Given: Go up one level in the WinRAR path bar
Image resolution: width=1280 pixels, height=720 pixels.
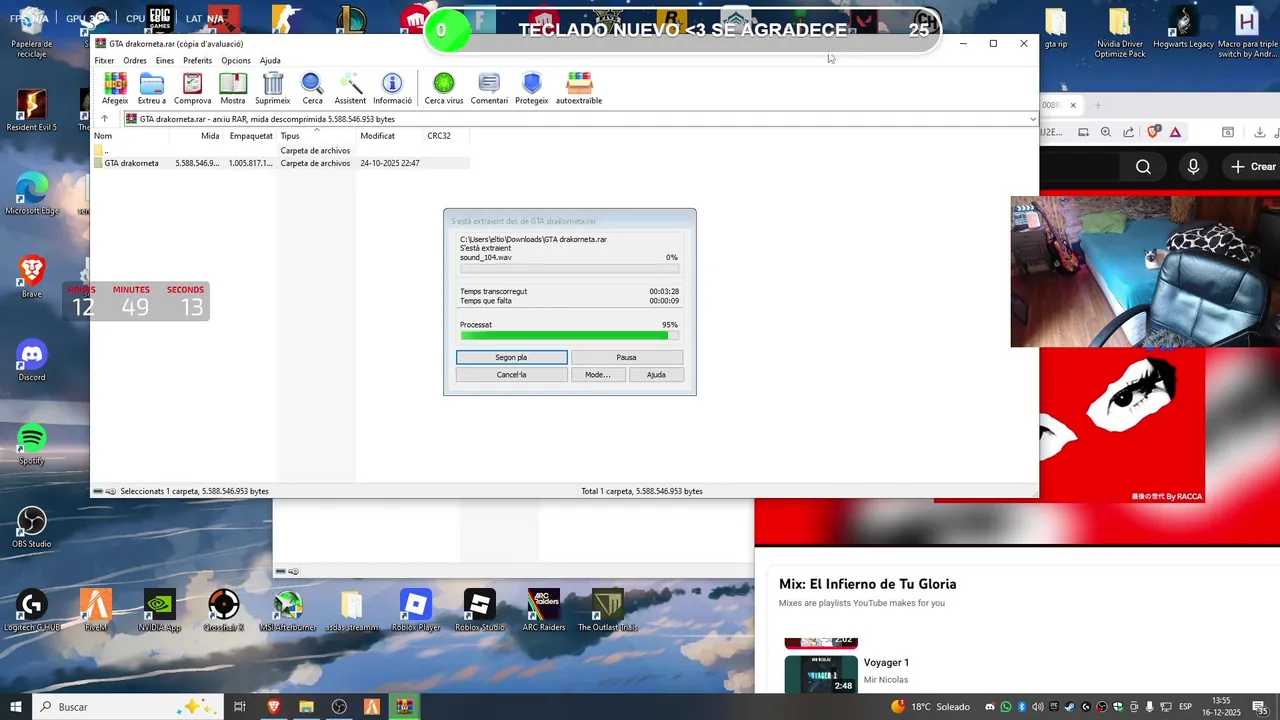Looking at the screenshot, I should (x=104, y=119).
